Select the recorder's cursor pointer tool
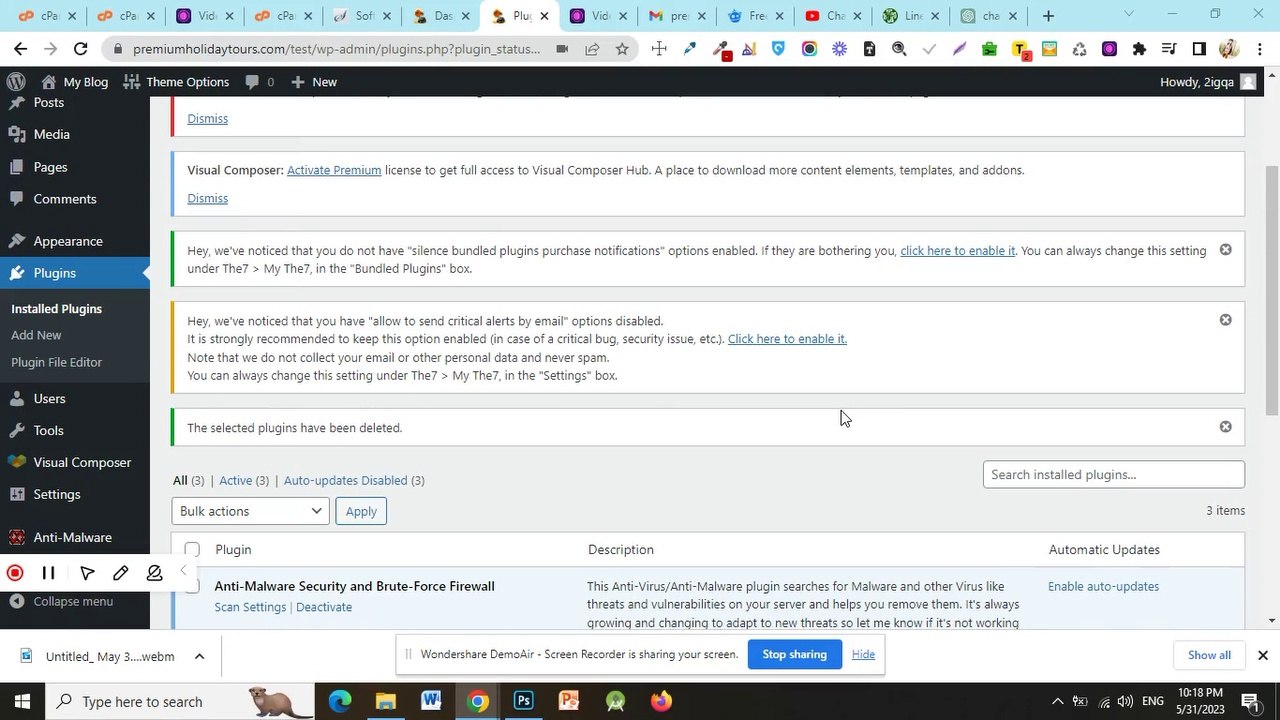This screenshot has width=1280, height=720. point(87,573)
